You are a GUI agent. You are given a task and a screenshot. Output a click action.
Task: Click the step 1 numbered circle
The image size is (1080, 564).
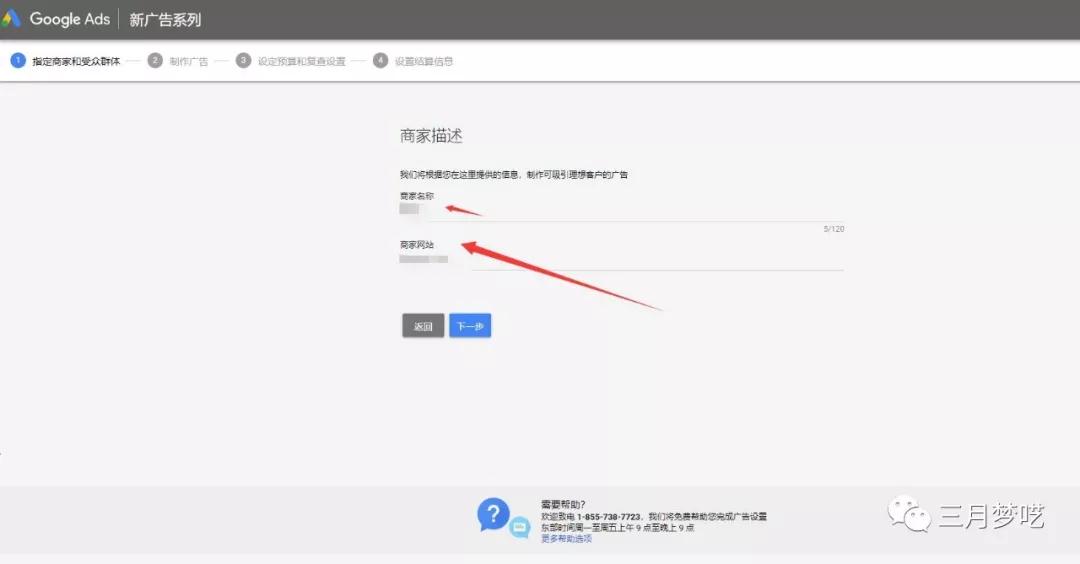point(18,61)
